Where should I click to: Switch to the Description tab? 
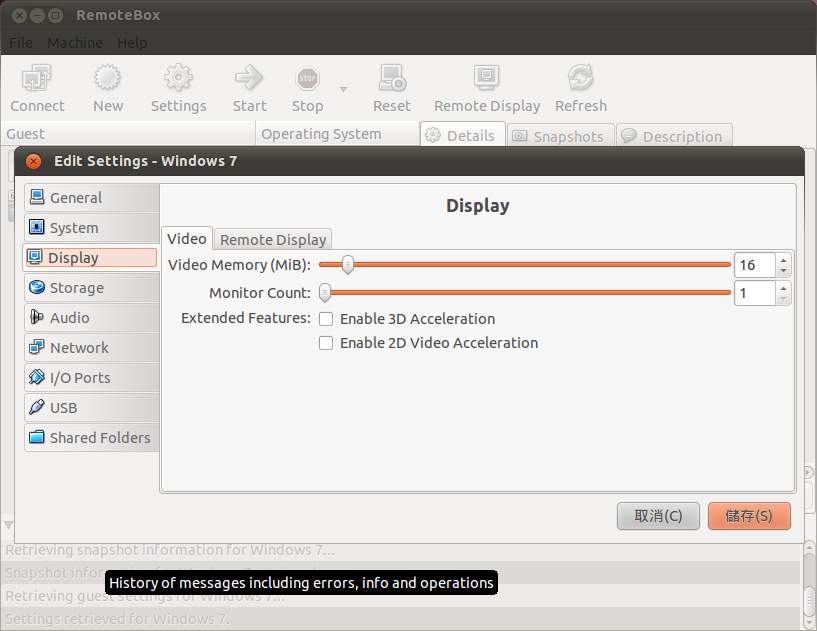click(674, 137)
